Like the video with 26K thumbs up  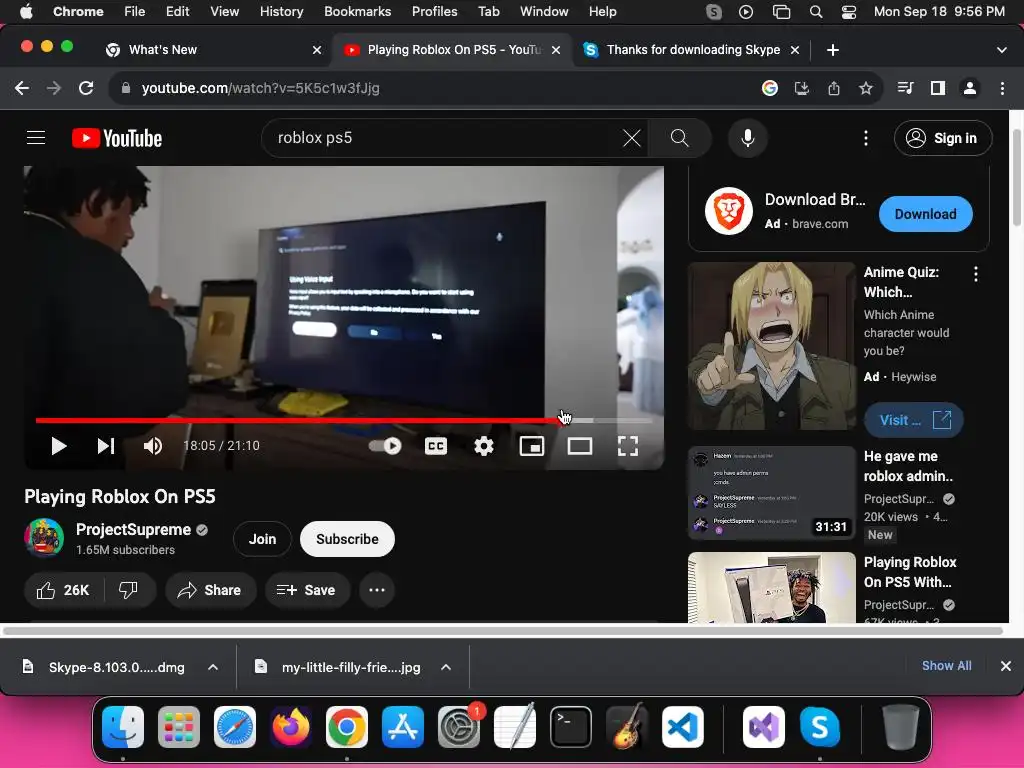(x=63, y=590)
